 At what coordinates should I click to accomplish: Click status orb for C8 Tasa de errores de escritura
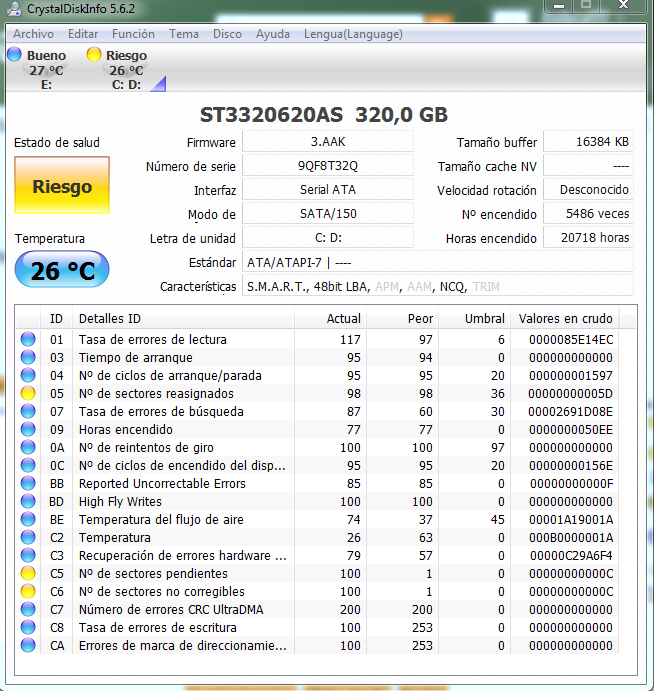(28, 627)
